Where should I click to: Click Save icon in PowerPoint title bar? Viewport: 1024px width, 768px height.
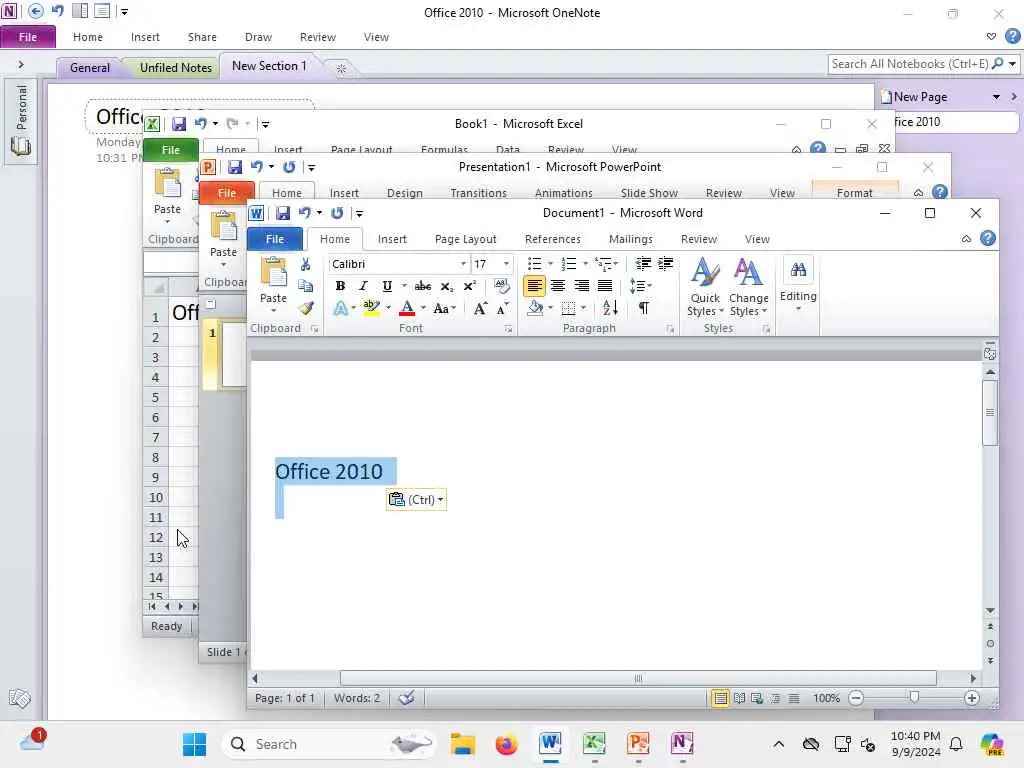coord(234,167)
